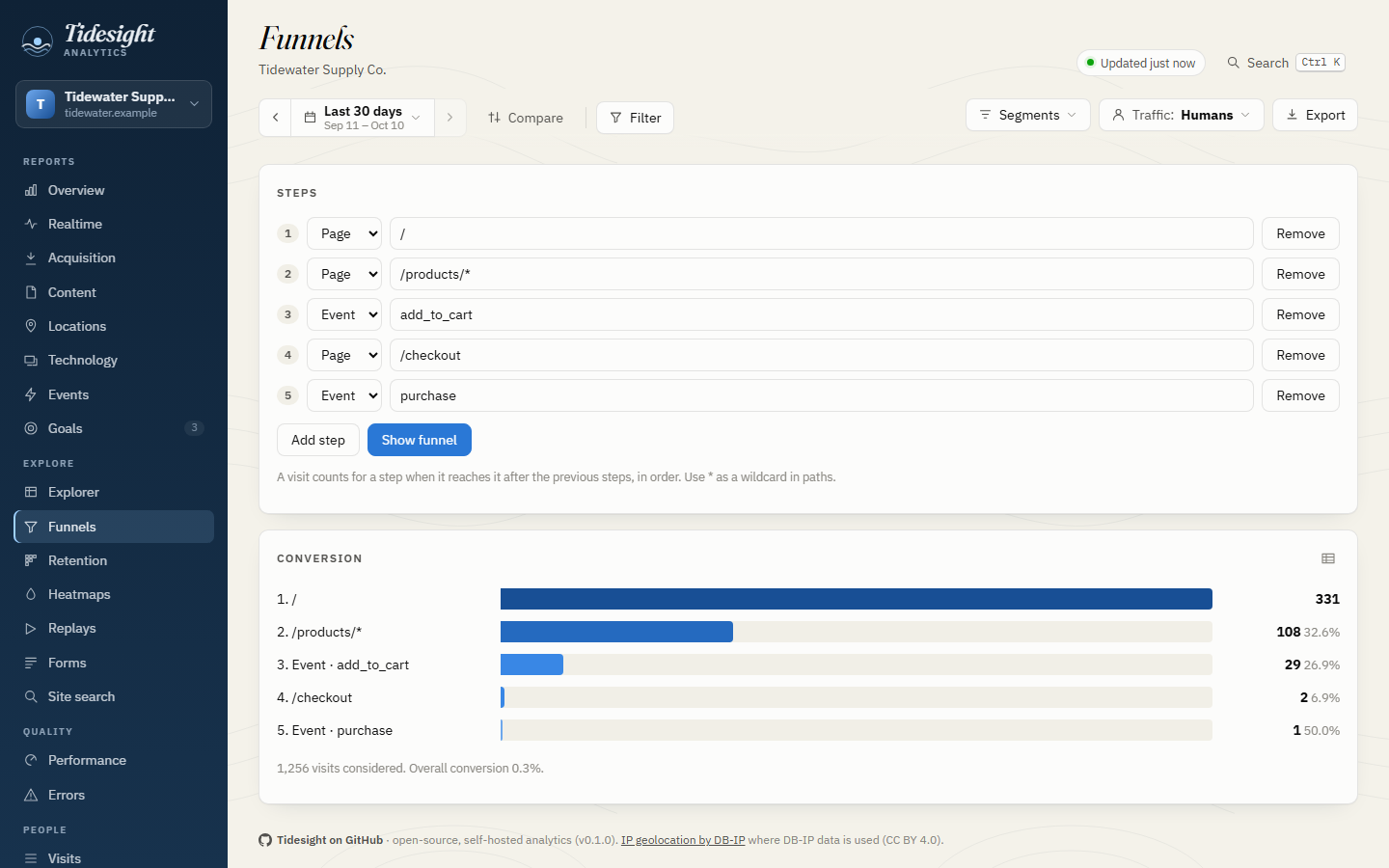Click the Forms list icon
The height and width of the screenshot is (868, 1389).
tap(31, 663)
